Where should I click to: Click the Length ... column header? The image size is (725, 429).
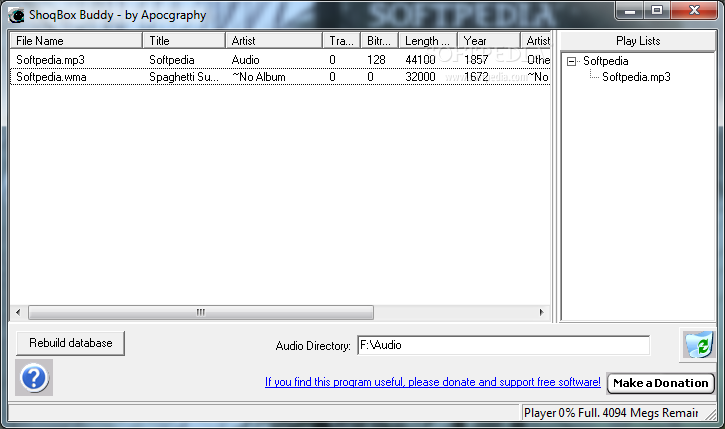tap(428, 41)
